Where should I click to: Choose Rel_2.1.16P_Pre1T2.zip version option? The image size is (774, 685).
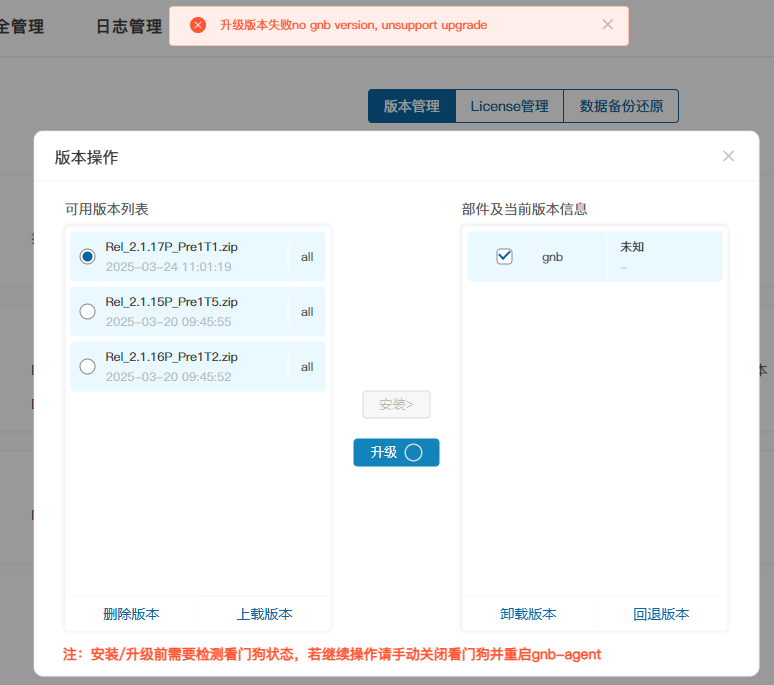pyautogui.click(x=87, y=367)
